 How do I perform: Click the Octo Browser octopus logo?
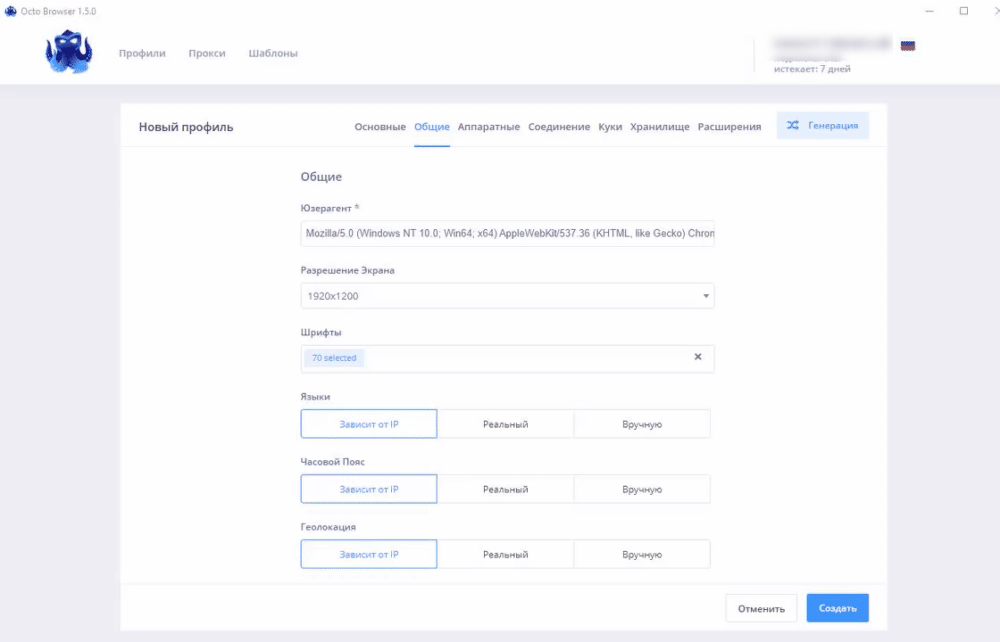[69, 52]
